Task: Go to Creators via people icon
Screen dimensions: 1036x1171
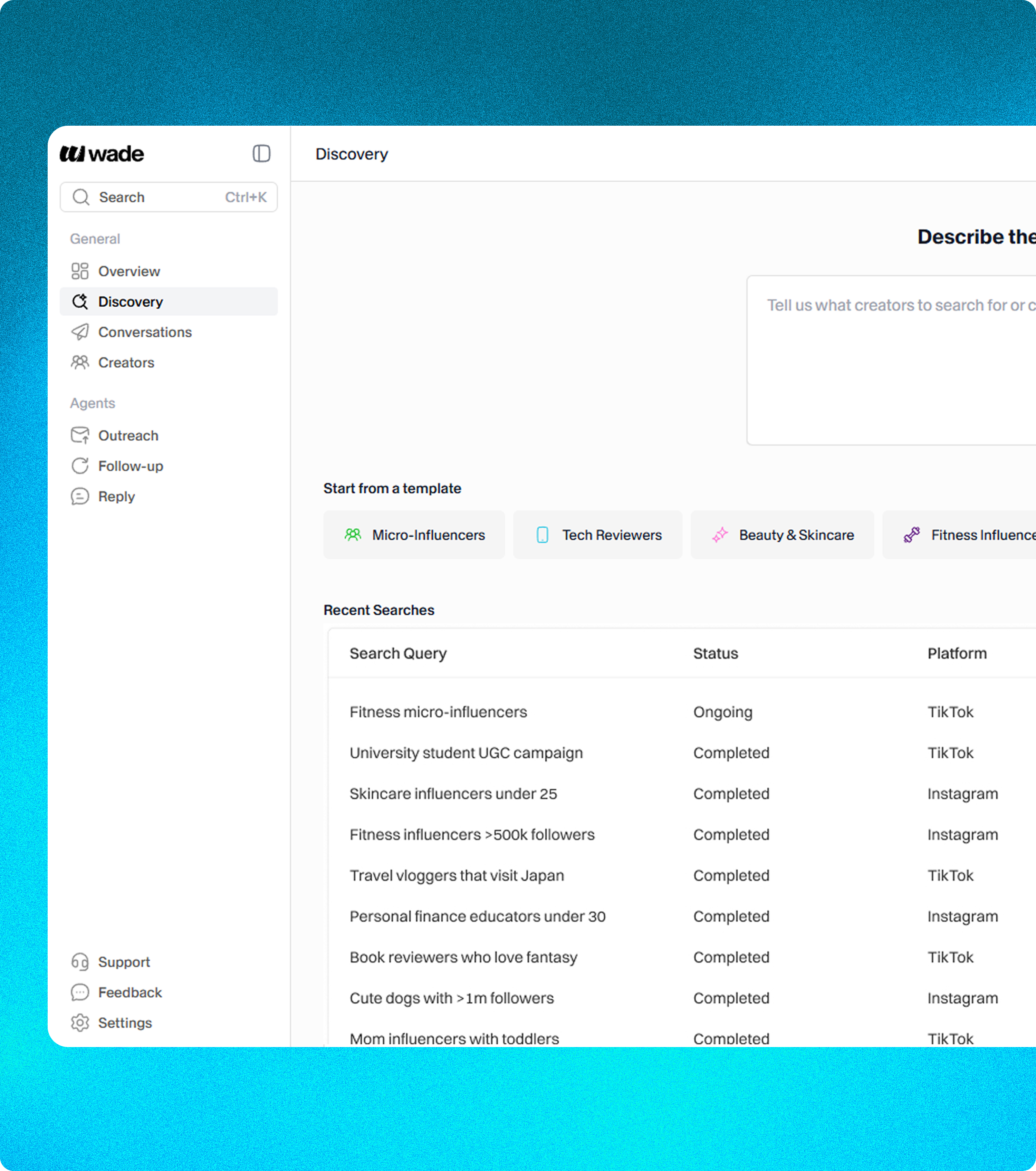Action: [x=80, y=362]
